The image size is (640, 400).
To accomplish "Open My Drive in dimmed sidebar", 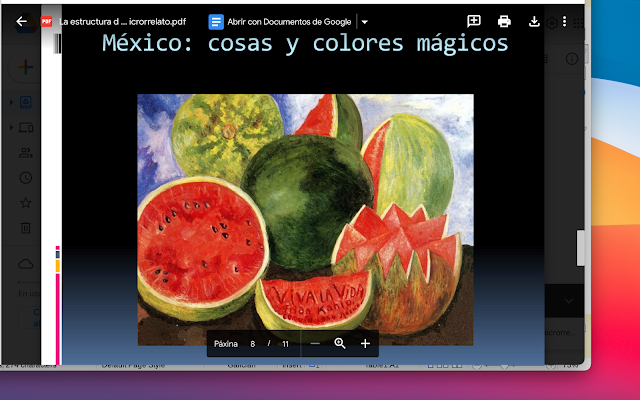I will coord(25,102).
